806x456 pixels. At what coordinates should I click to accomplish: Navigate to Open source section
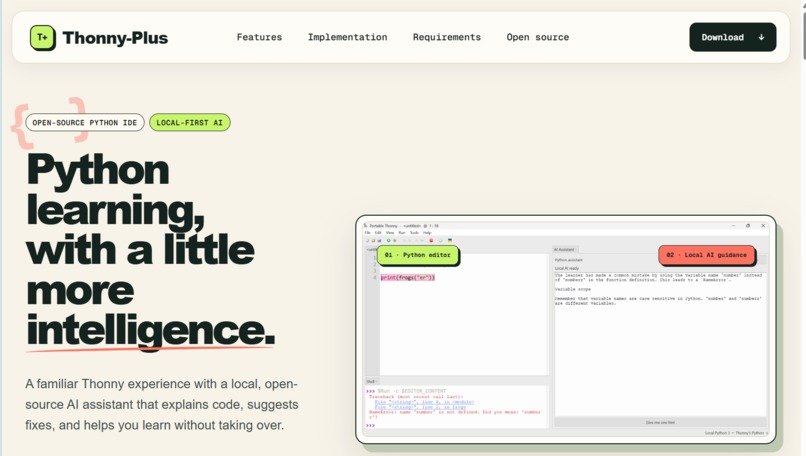click(538, 37)
